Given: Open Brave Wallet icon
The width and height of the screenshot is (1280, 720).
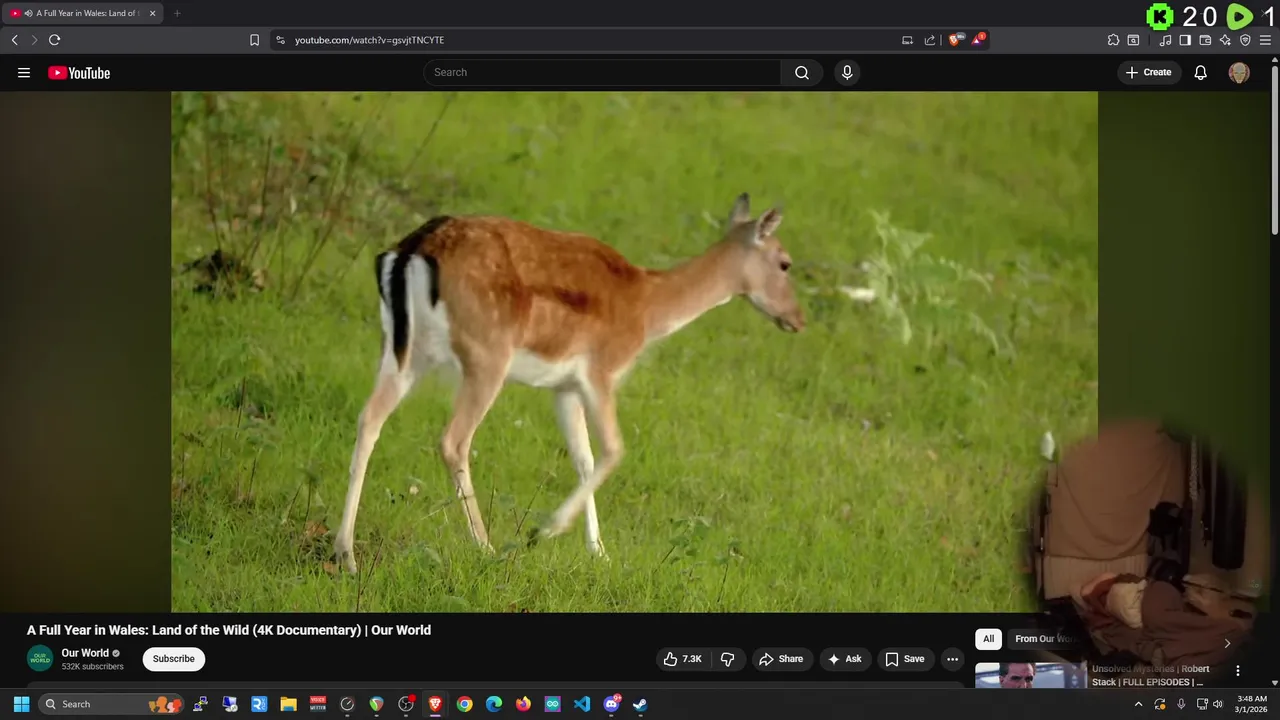Looking at the screenshot, I should (1205, 40).
